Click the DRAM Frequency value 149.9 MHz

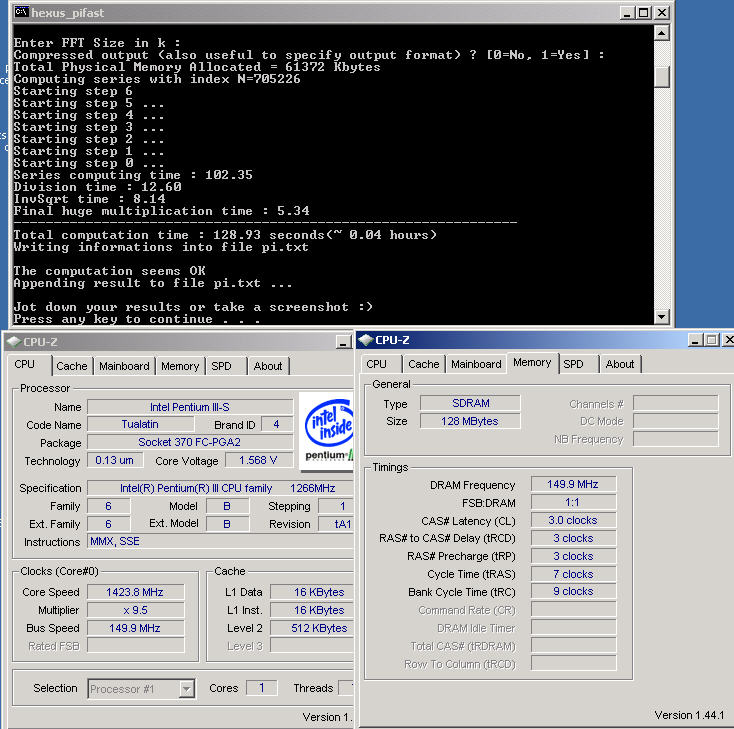[x=573, y=484]
